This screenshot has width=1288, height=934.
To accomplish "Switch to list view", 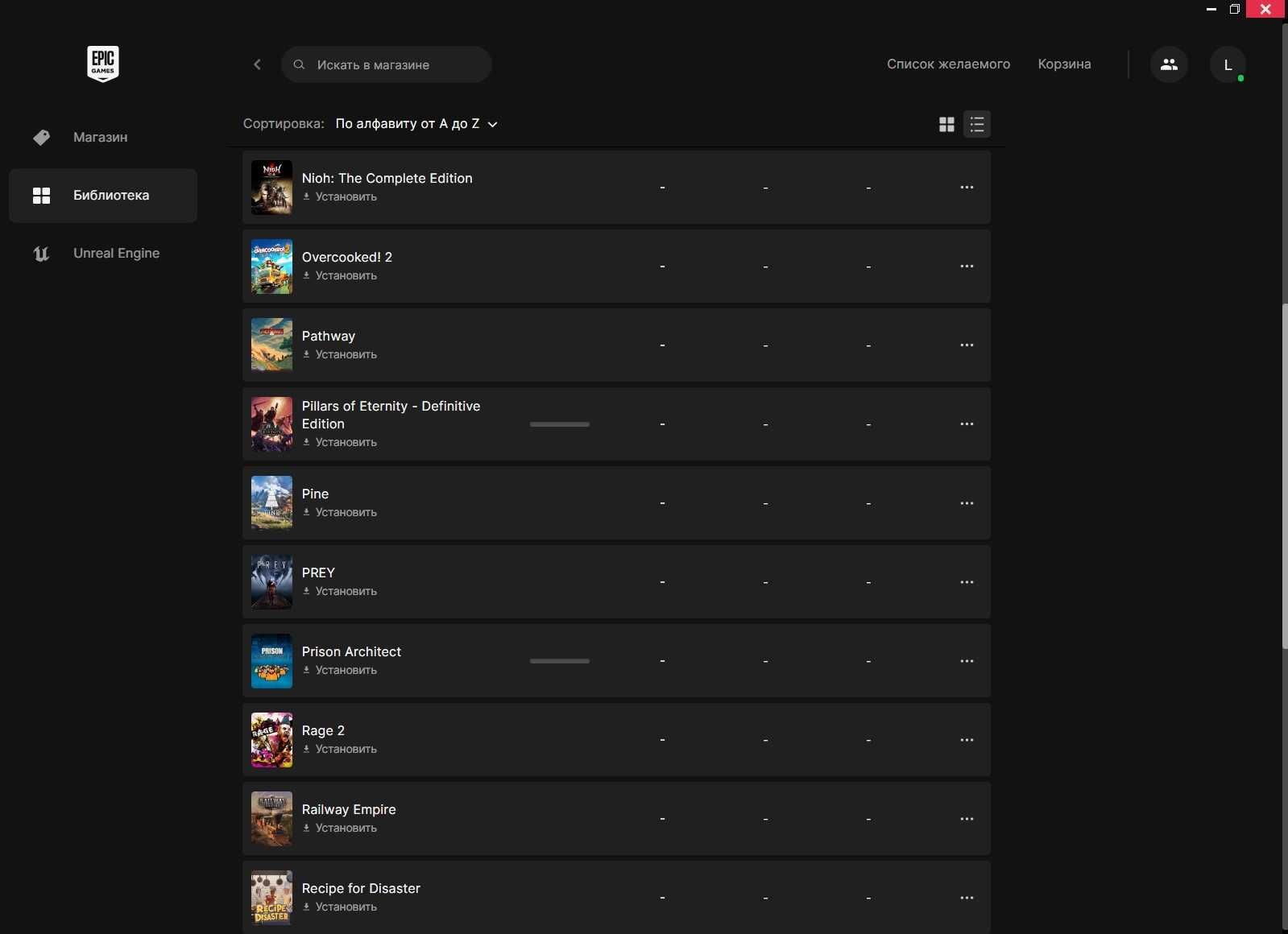I will [x=977, y=124].
